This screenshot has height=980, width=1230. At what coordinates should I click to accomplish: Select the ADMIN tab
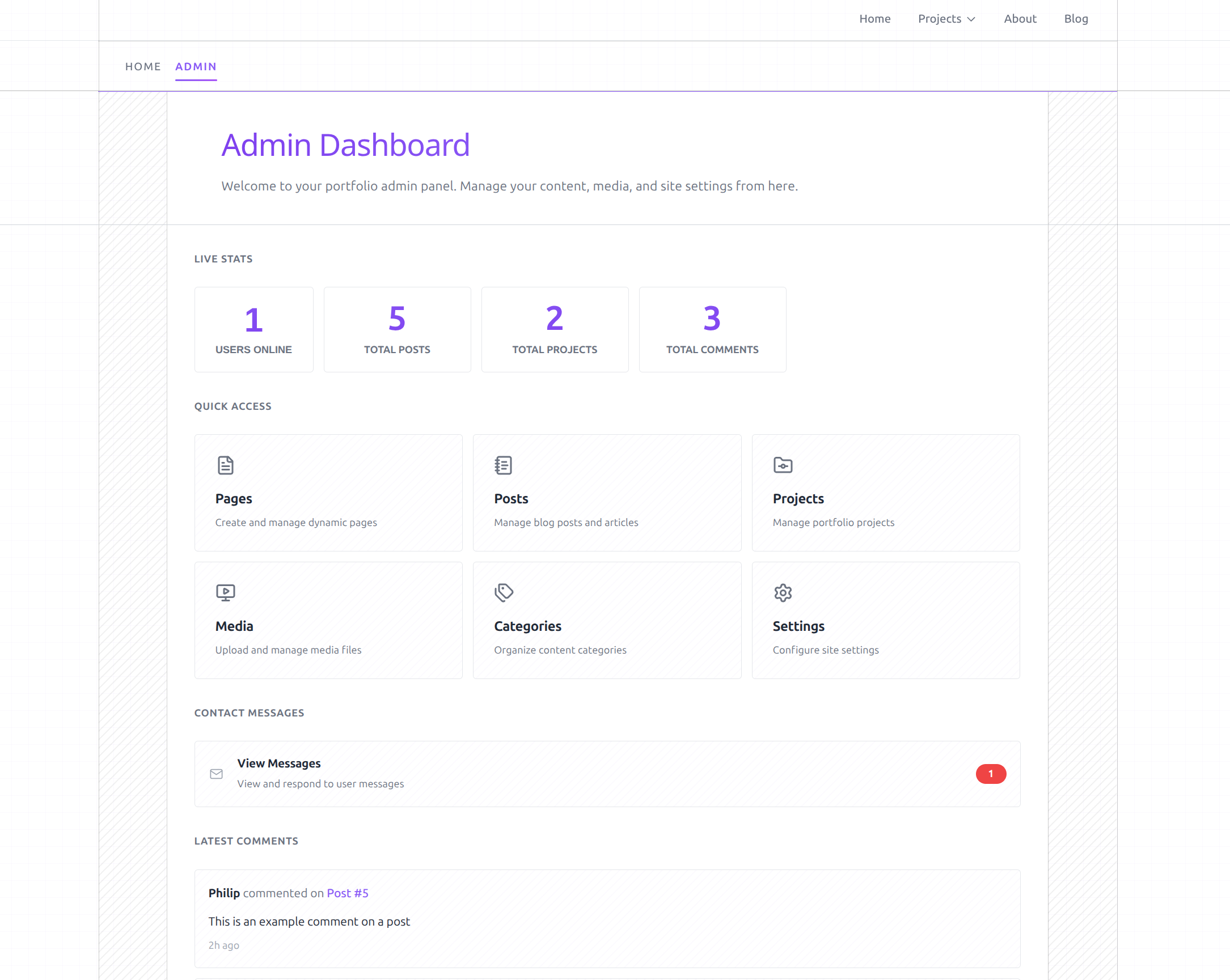pos(196,67)
